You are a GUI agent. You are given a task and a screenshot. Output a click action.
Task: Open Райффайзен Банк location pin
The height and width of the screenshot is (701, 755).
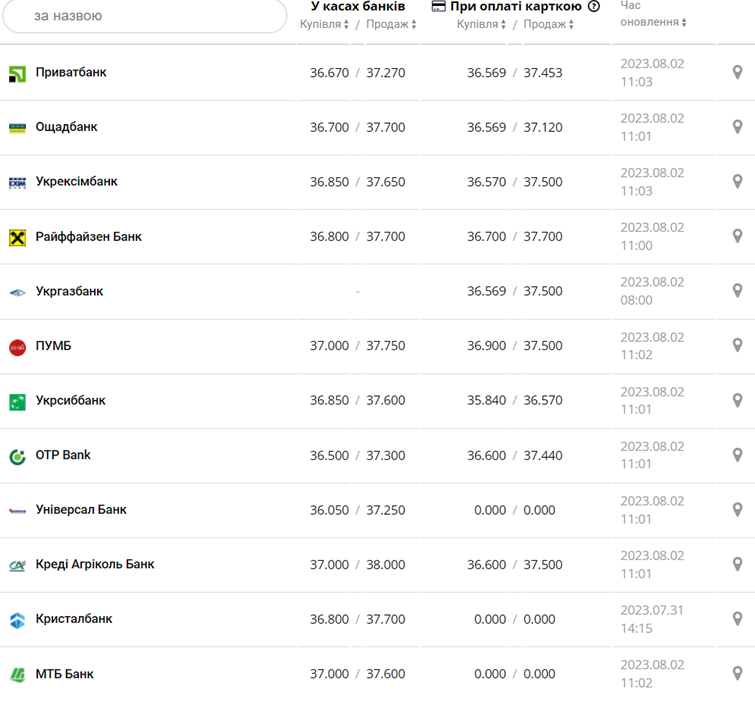coord(738,236)
